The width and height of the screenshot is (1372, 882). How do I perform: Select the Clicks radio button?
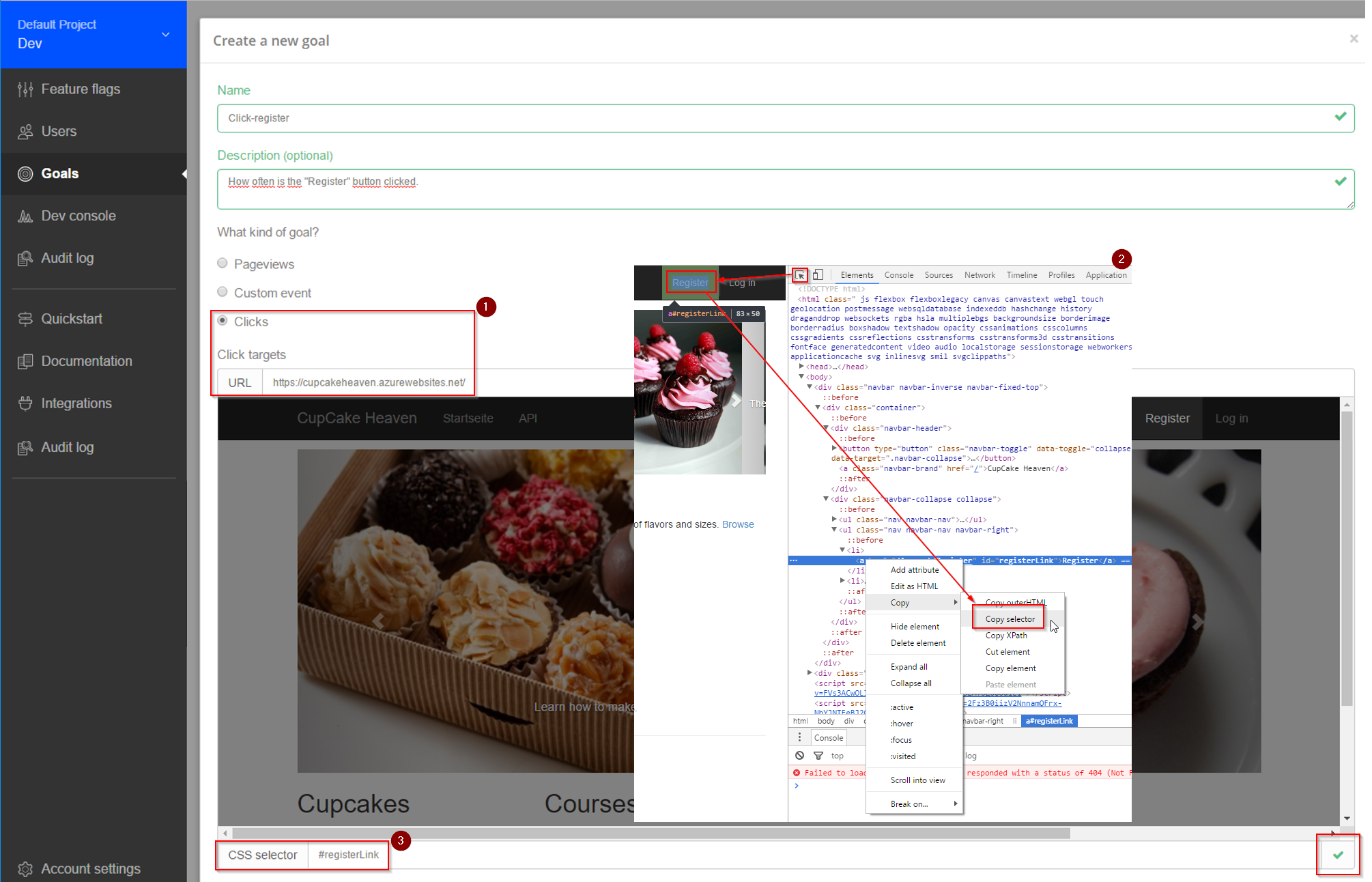click(223, 320)
